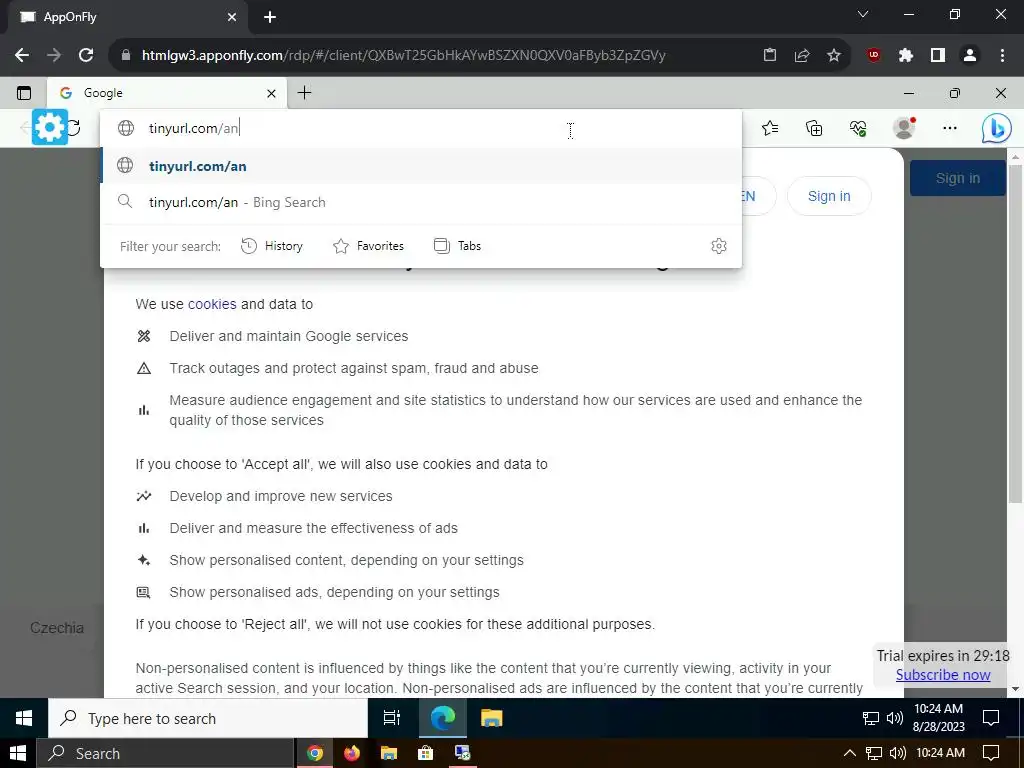Reload the outer Chrome page

[x=86, y=56]
